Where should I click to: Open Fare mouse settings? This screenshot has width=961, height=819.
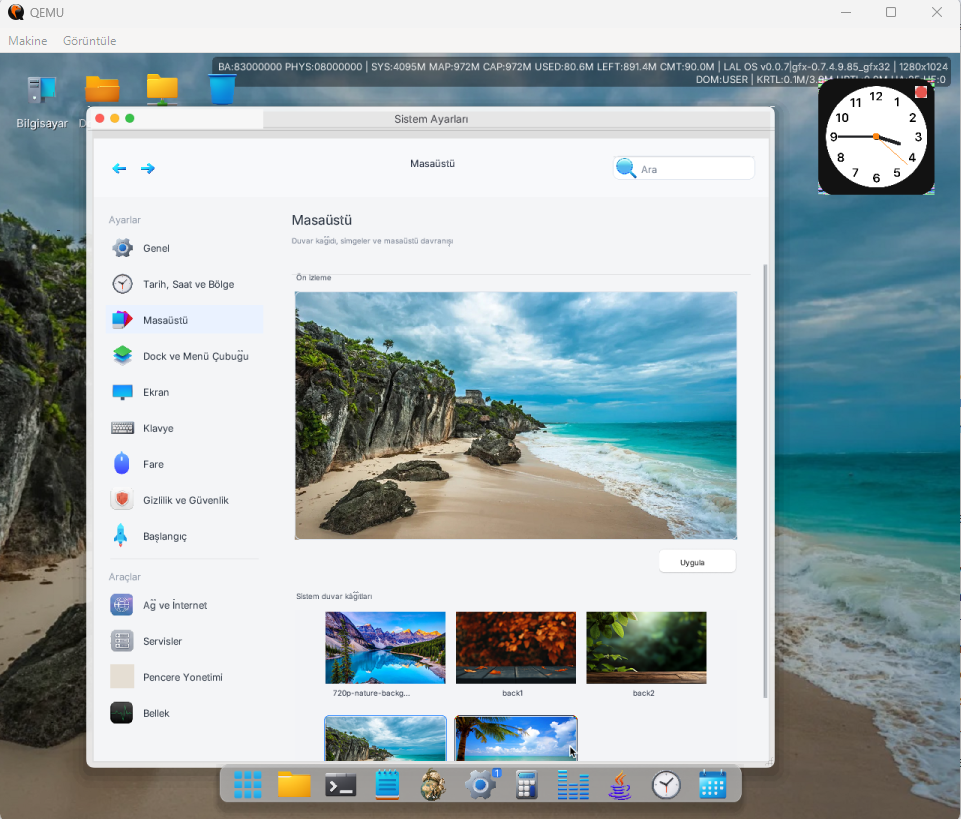[184, 464]
